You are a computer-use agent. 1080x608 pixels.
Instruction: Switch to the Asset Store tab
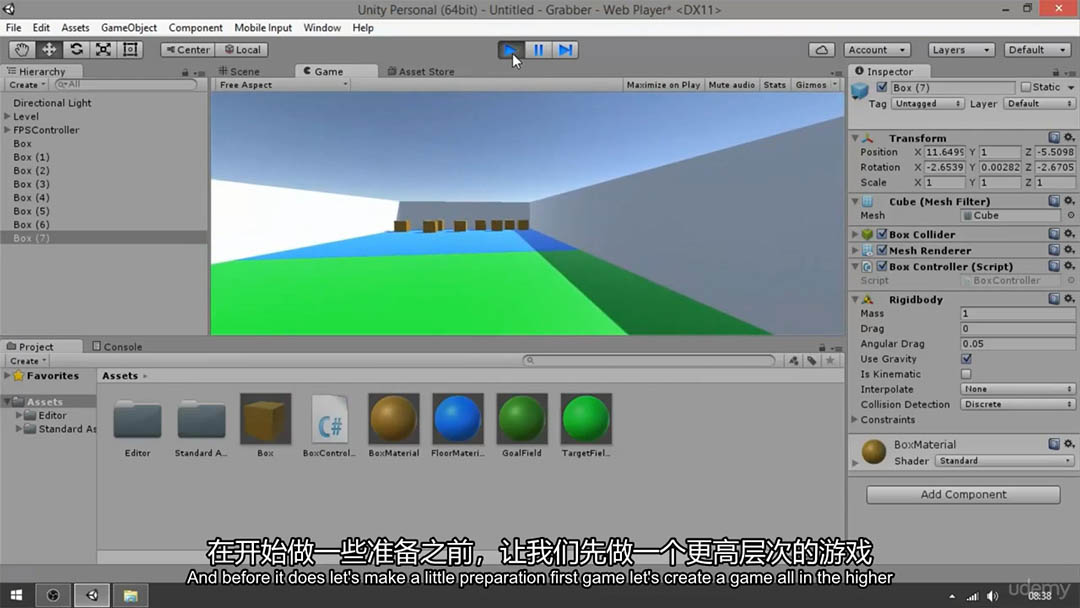[x=421, y=71]
